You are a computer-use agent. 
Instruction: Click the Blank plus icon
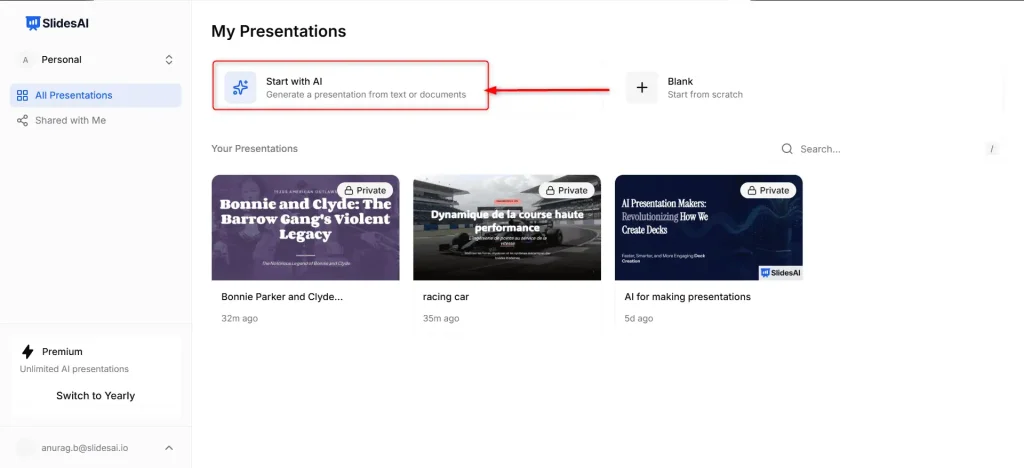pyautogui.click(x=642, y=87)
